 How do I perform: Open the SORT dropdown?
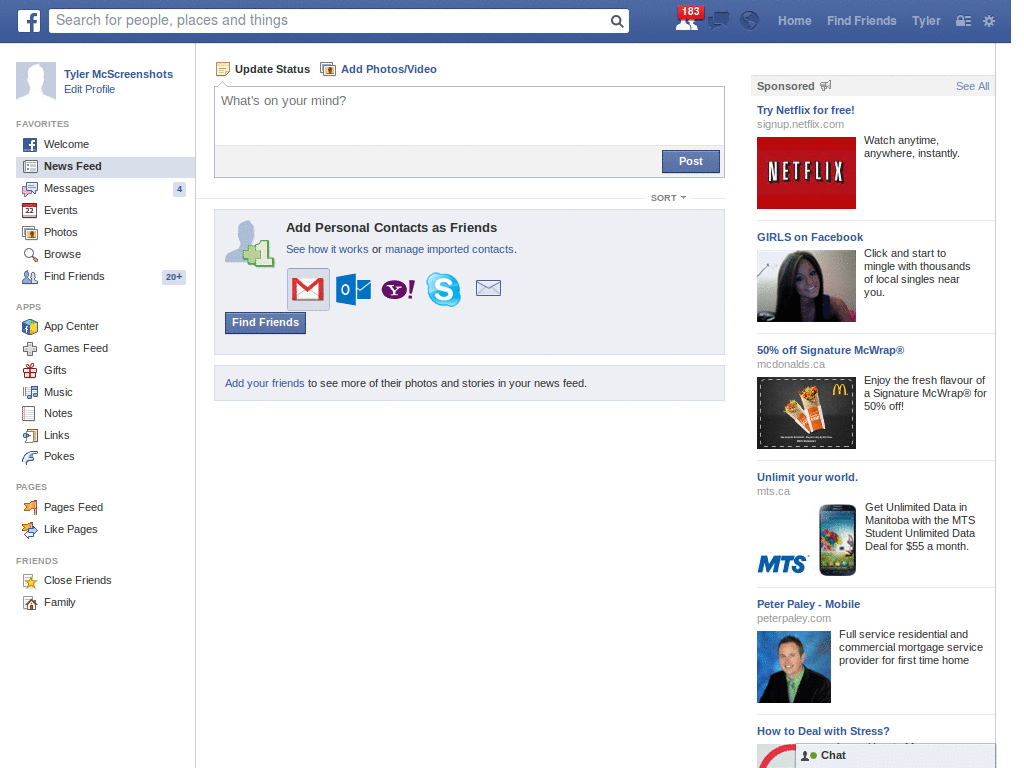(668, 198)
